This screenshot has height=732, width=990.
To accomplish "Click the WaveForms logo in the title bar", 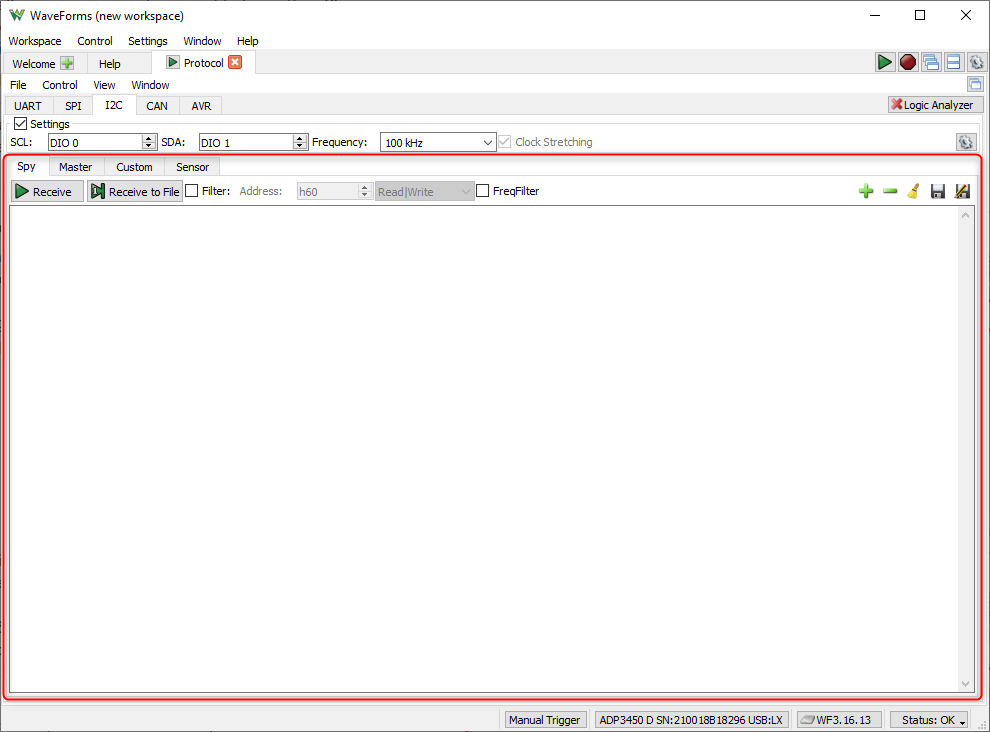I will click(16, 15).
